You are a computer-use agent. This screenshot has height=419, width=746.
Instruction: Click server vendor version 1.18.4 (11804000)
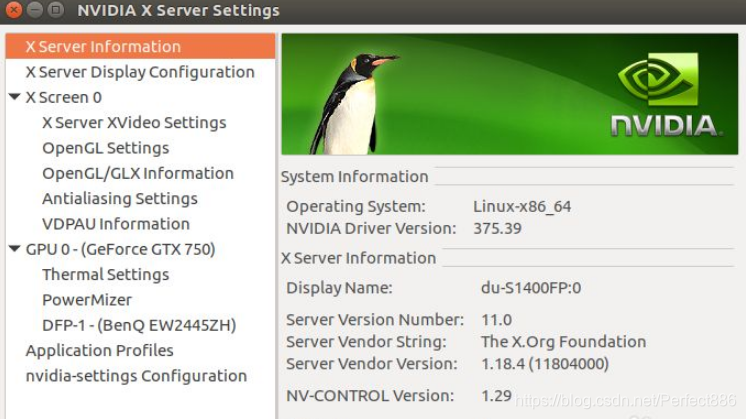(545, 364)
